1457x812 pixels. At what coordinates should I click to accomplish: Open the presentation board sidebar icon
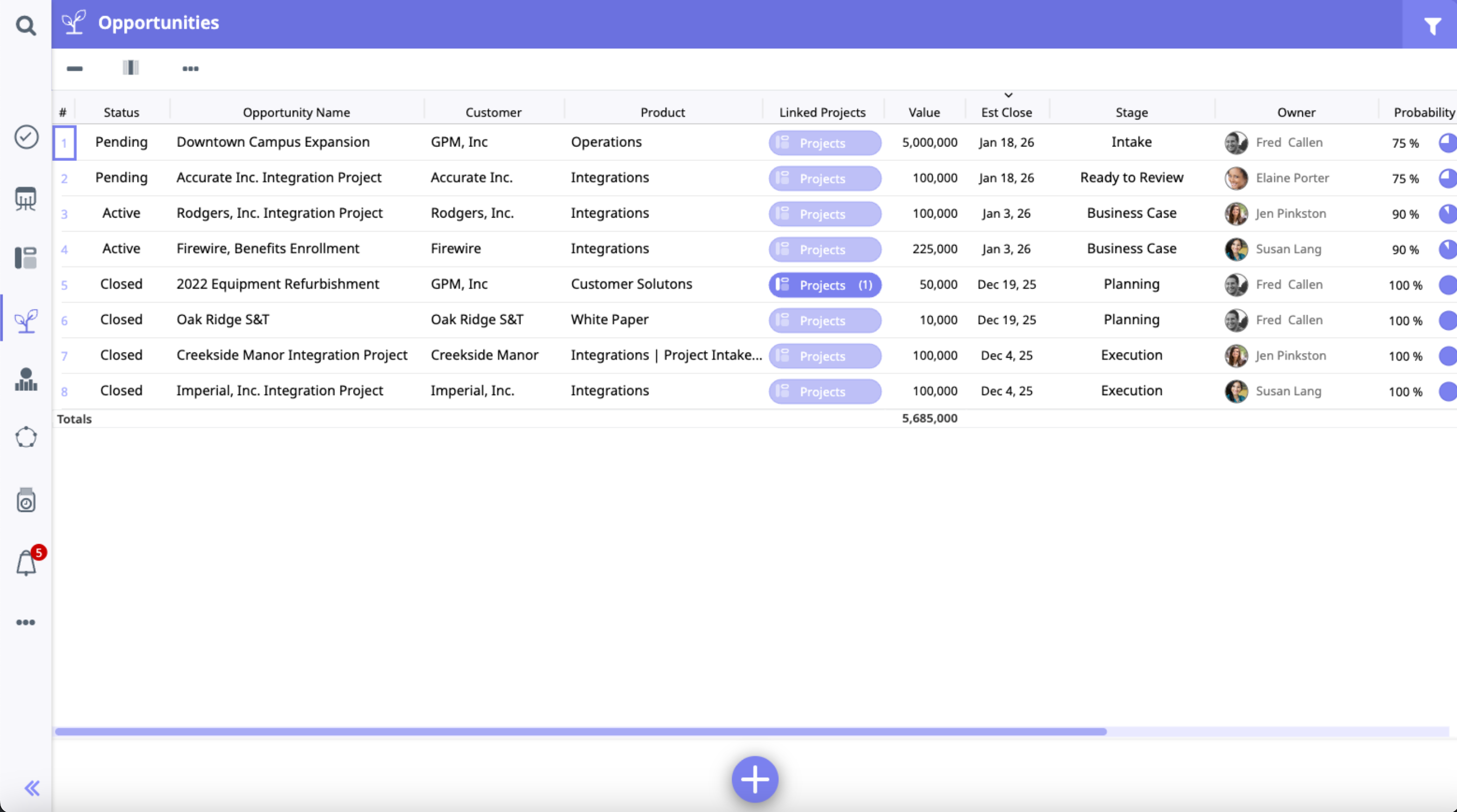(26, 198)
